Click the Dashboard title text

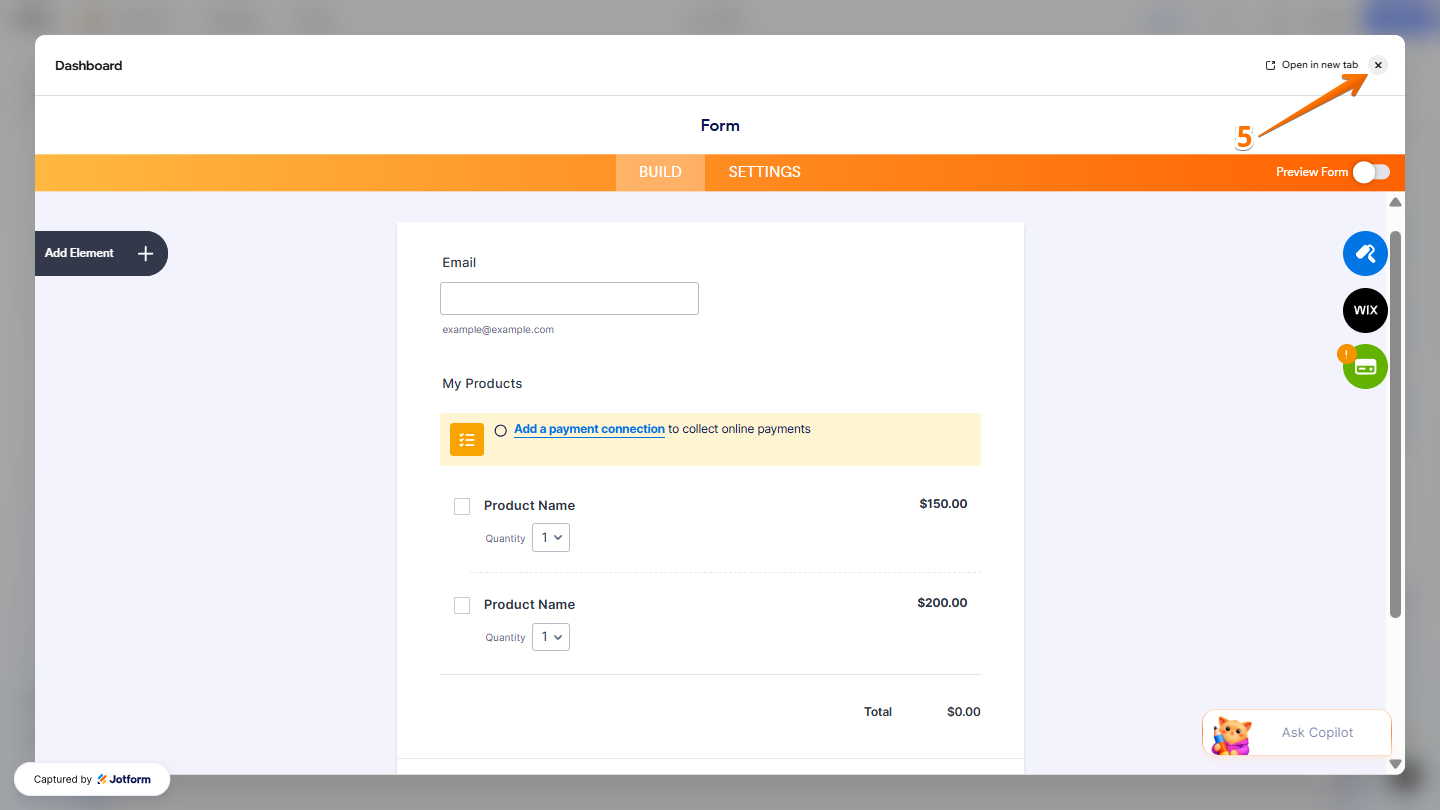pyautogui.click(x=89, y=66)
